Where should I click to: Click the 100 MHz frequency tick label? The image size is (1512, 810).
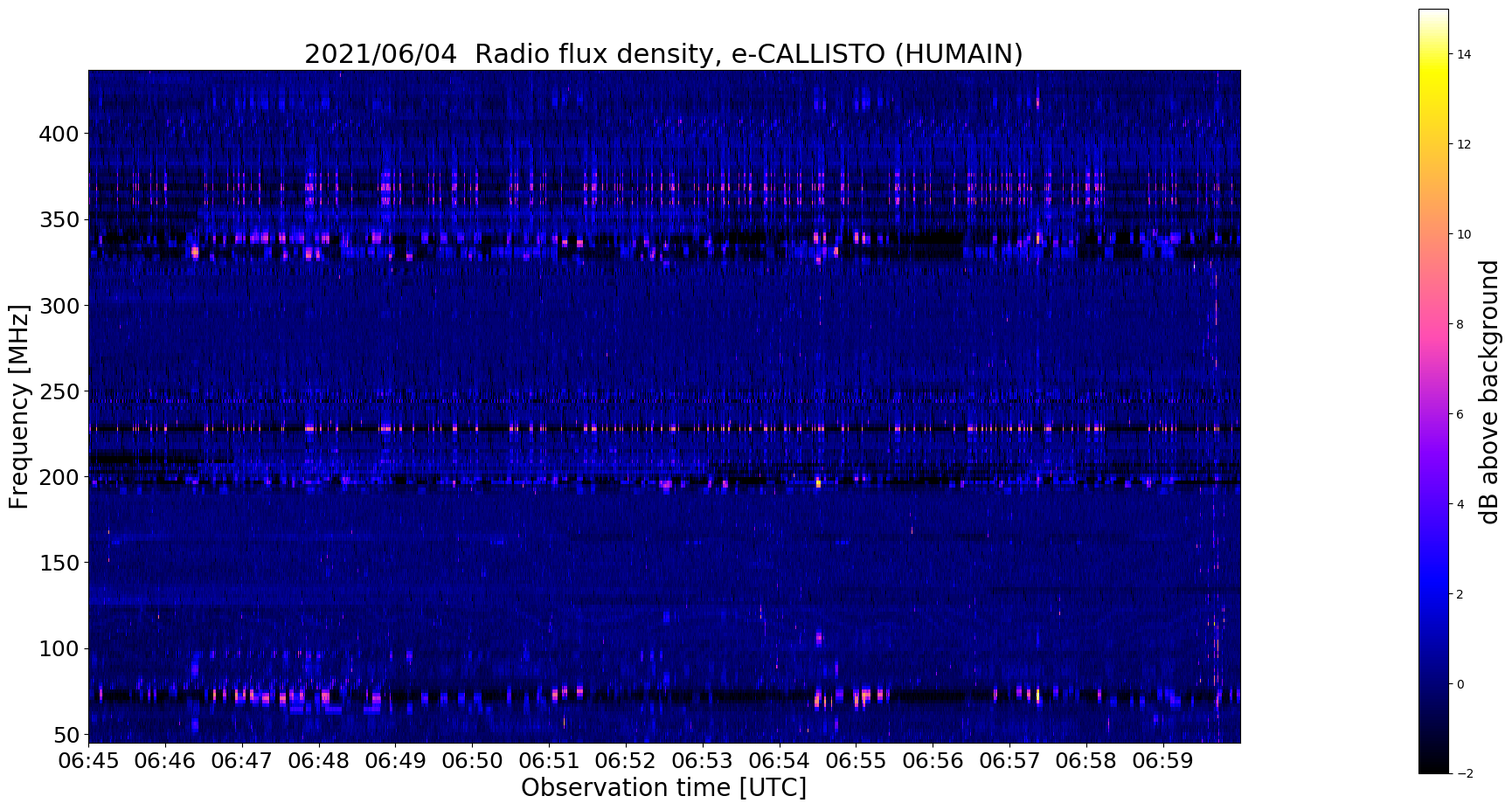point(59,648)
